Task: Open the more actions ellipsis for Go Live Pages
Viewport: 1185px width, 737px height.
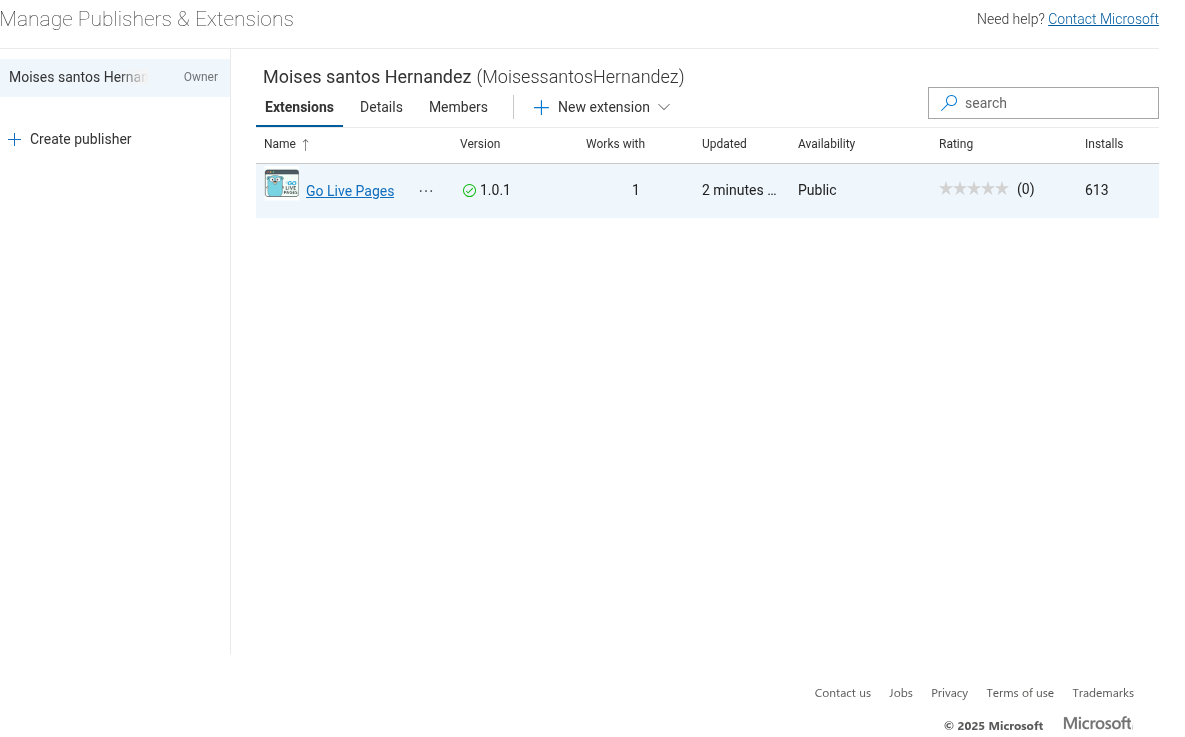Action: point(426,191)
